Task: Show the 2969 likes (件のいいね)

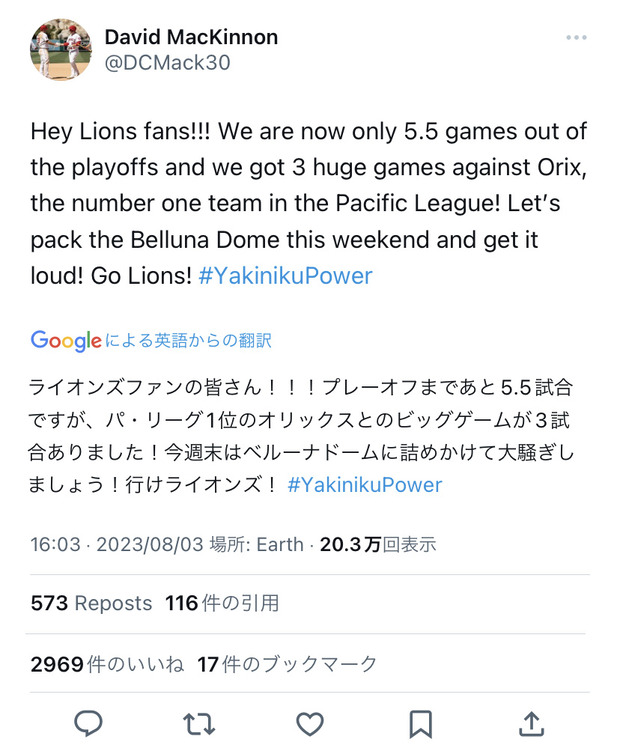Action: coord(107,664)
